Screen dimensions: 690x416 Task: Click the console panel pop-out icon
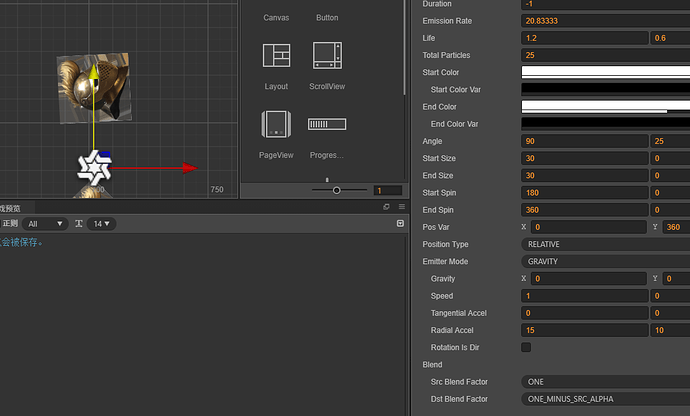click(x=387, y=207)
